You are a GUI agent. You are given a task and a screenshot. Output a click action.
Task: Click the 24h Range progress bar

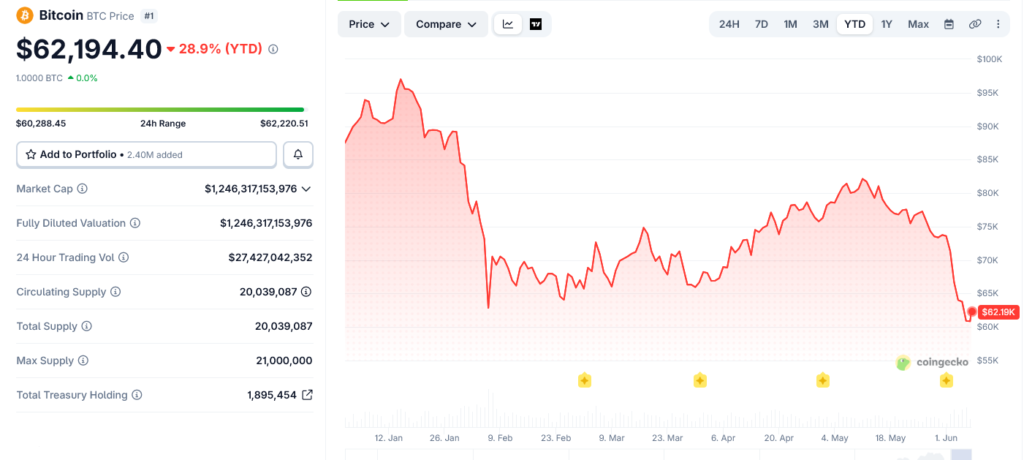pos(160,110)
